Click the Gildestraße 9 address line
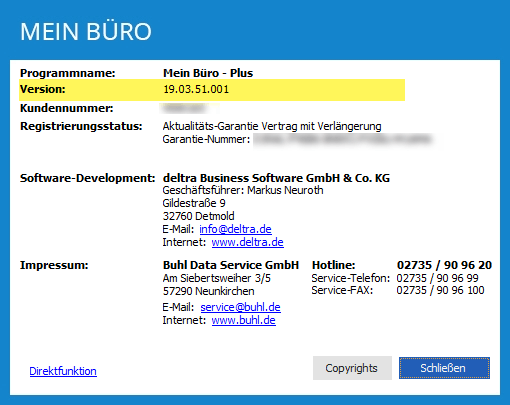The height and width of the screenshot is (405, 510). pos(194,203)
